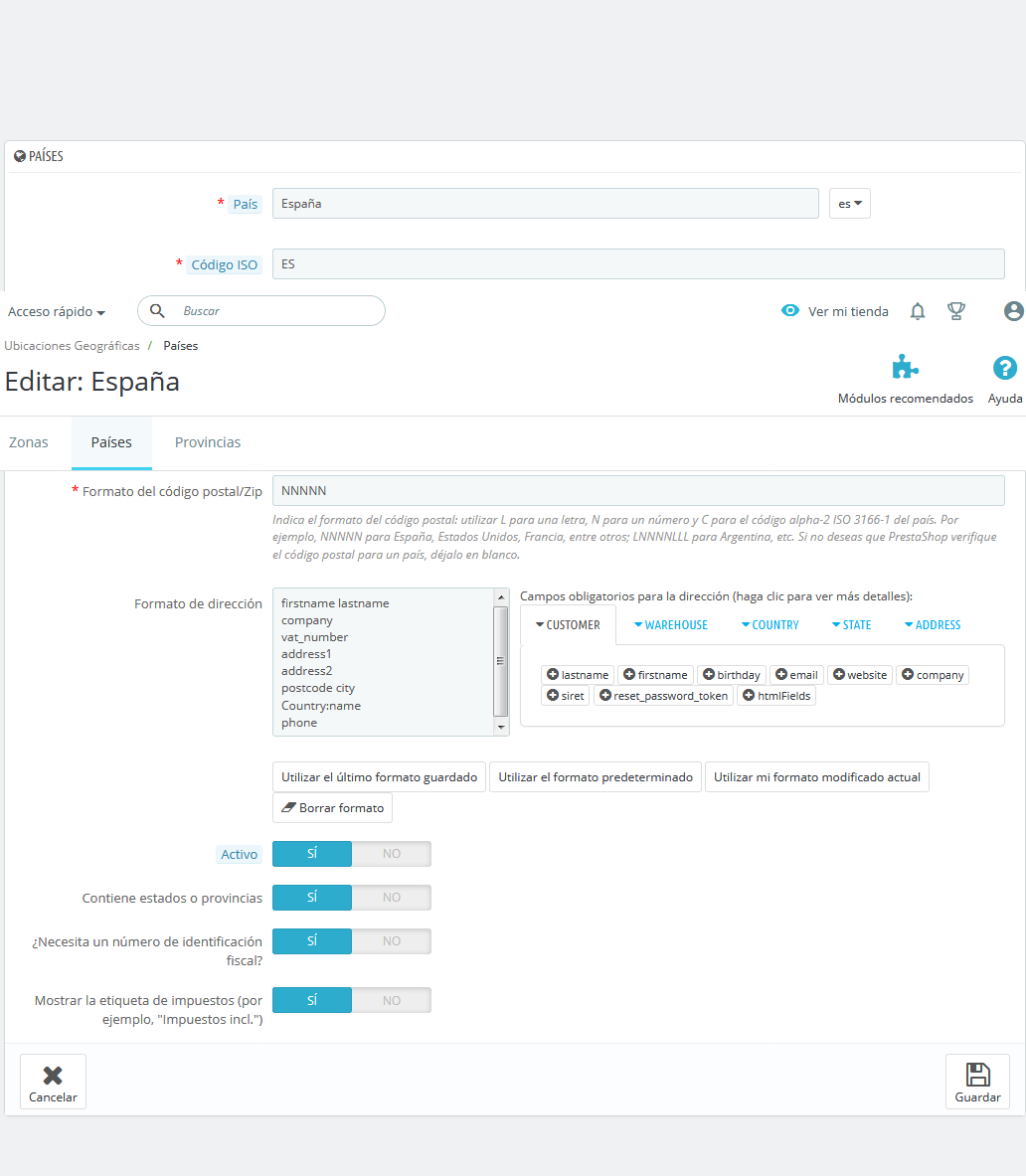Click the Código ISO input field

pyautogui.click(x=638, y=264)
